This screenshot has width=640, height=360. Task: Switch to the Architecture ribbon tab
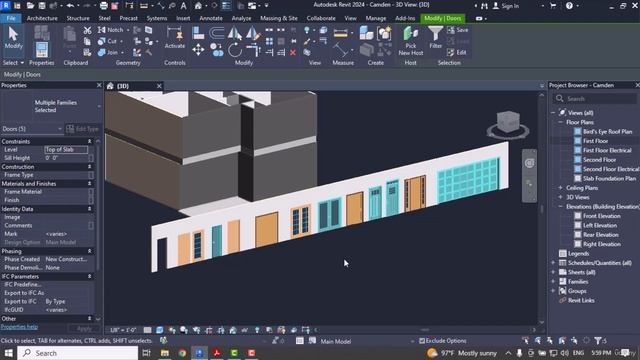pos(42,18)
